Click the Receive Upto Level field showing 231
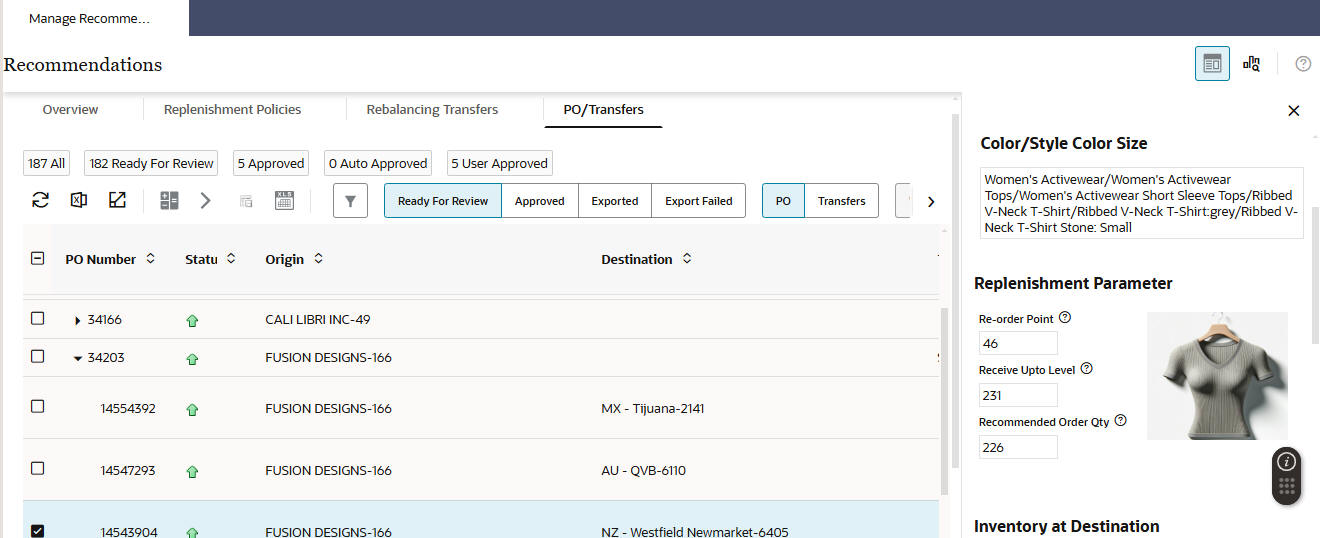The width and height of the screenshot is (1320, 538). coord(1018,395)
